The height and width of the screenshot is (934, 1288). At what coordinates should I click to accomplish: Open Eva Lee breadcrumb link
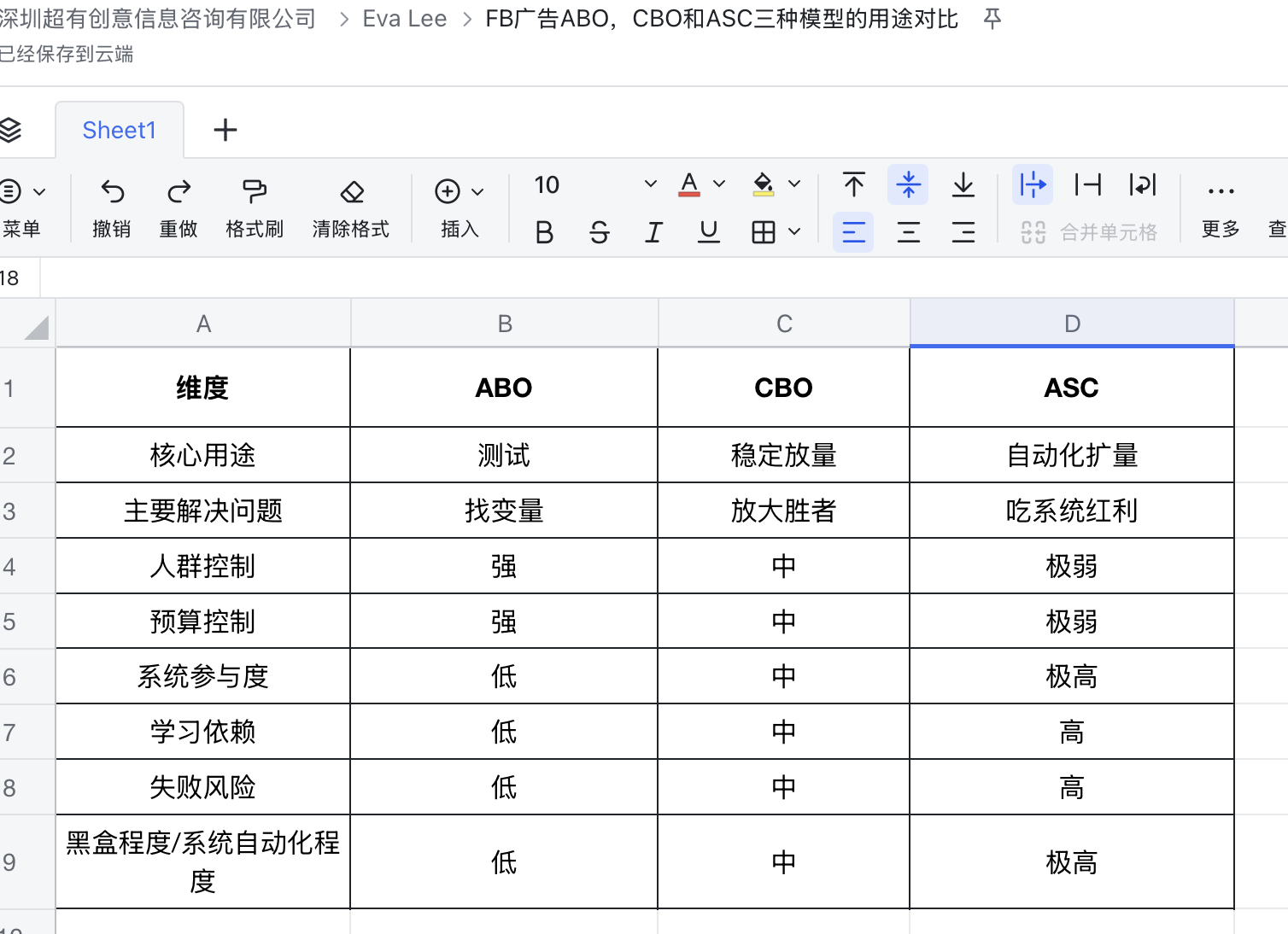(405, 19)
